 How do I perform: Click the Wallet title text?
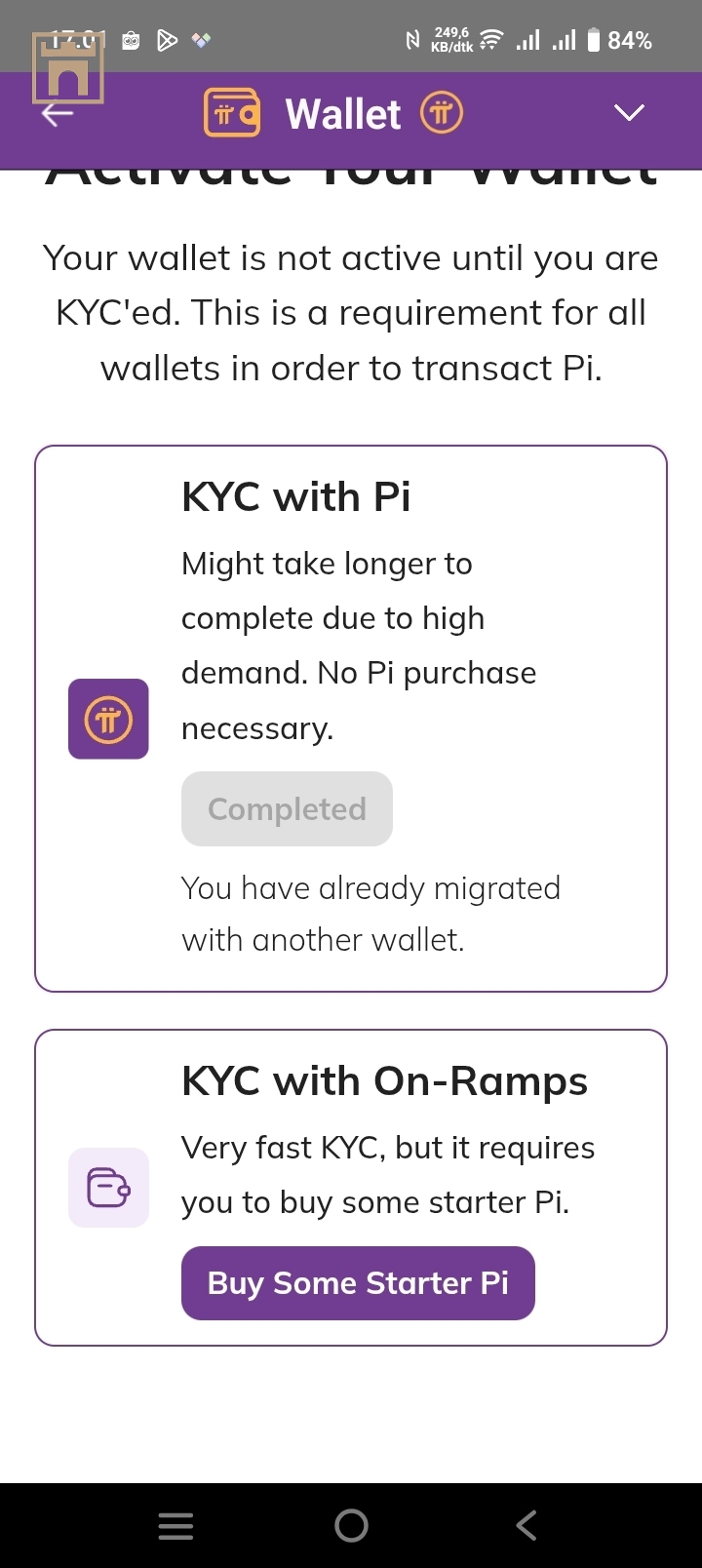342,114
